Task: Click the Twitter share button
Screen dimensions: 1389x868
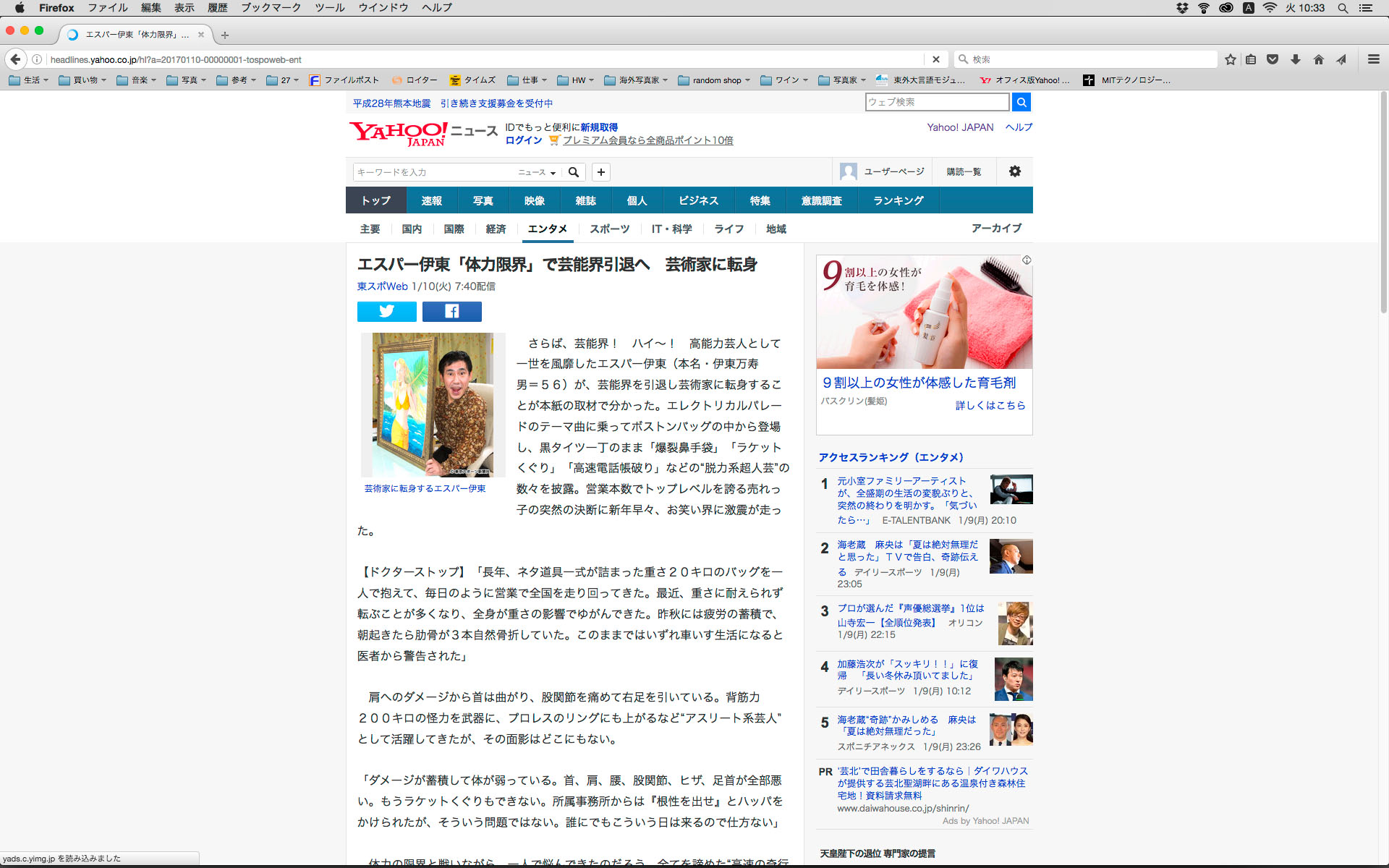Action: click(386, 311)
